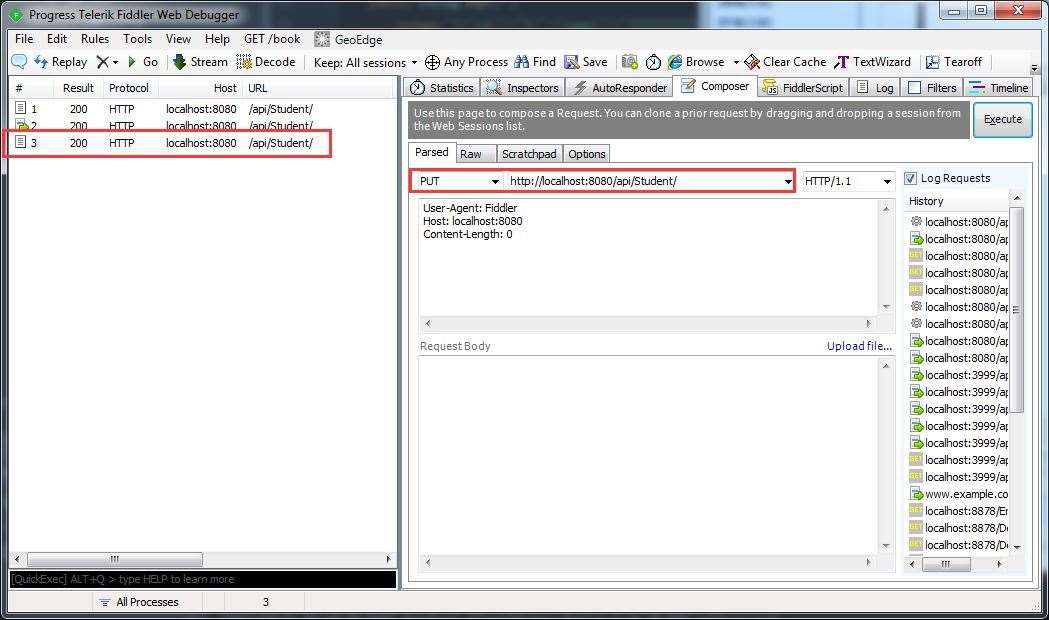
Task: Select the Scratchpad sub-tab
Action: 529,154
